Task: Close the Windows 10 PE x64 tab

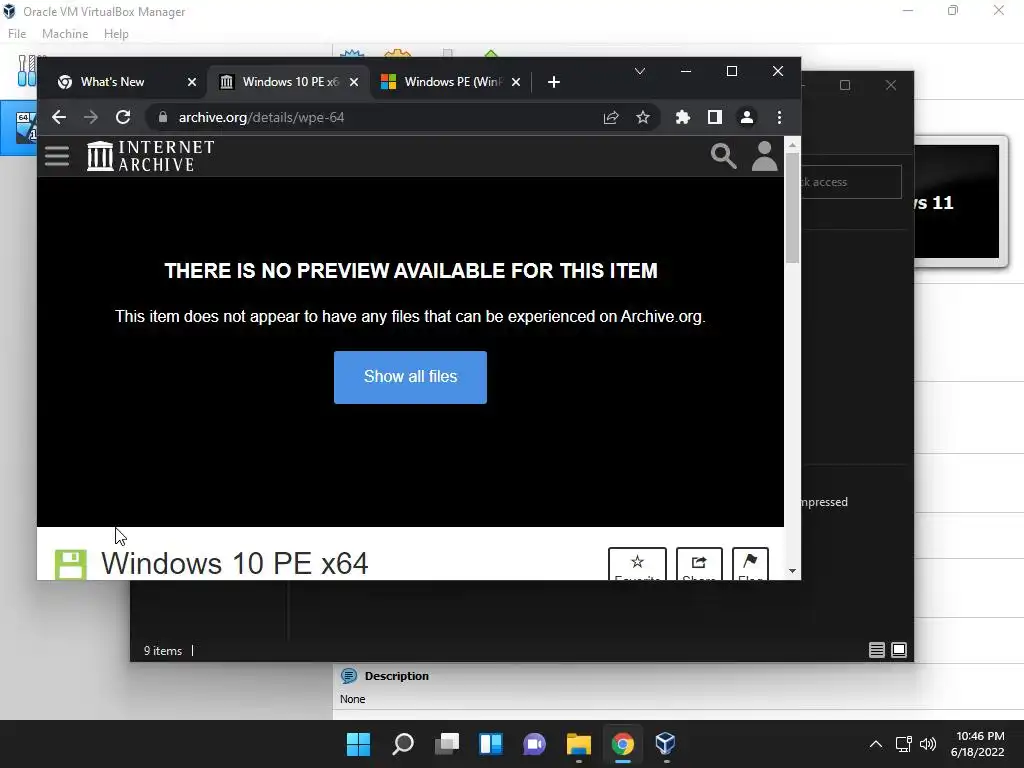Action: [x=353, y=82]
